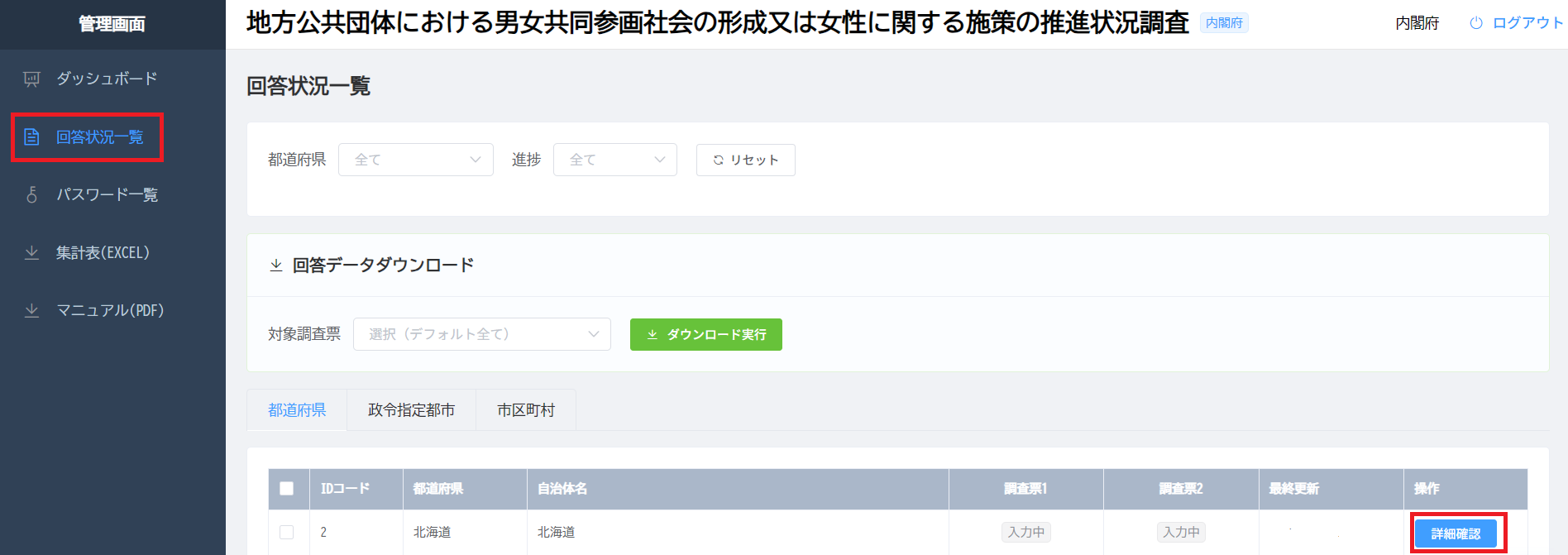Click the ログアウト link
1568x555 pixels.
click(x=1517, y=23)
